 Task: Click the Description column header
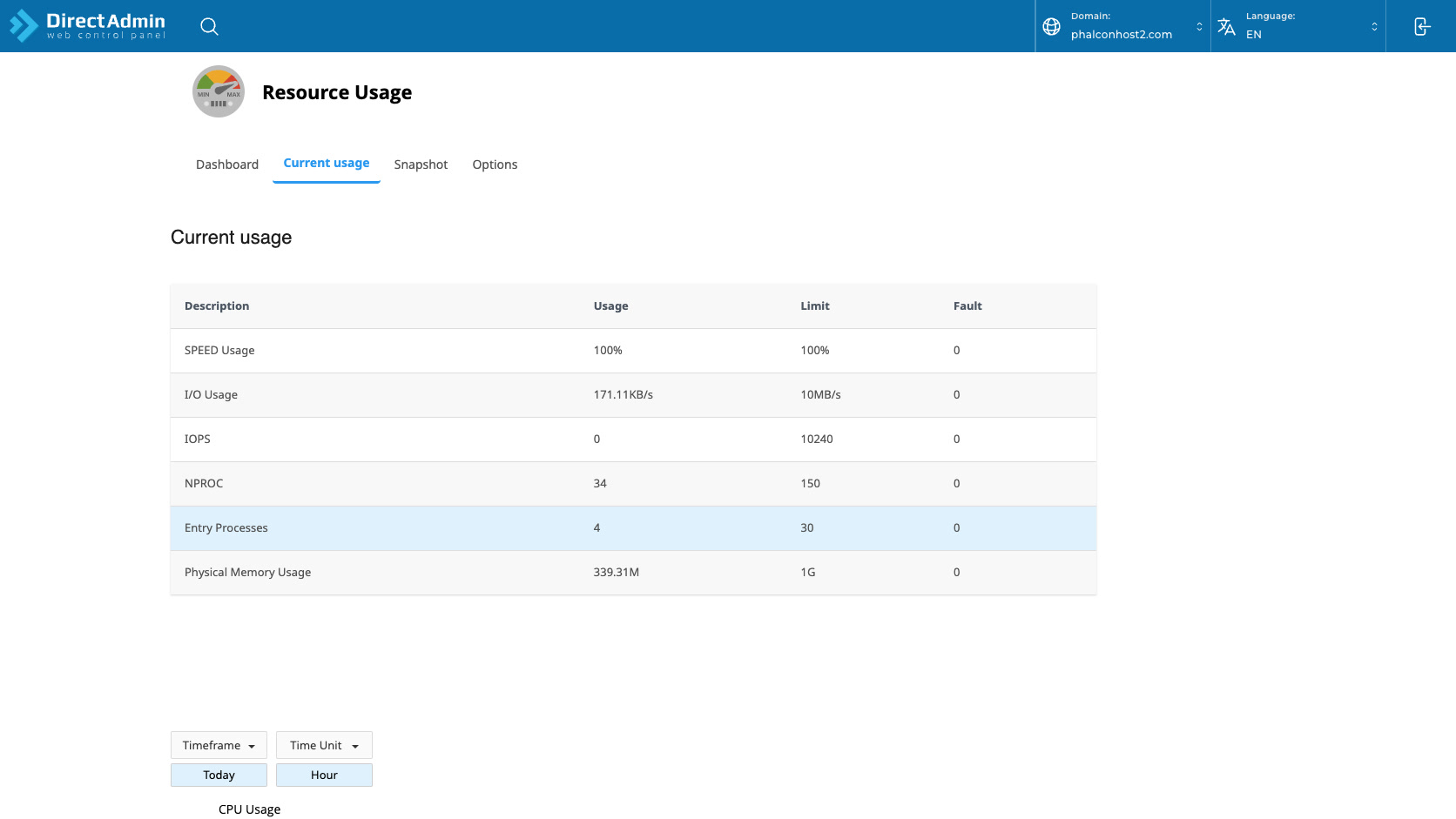[x=217, y=305]
